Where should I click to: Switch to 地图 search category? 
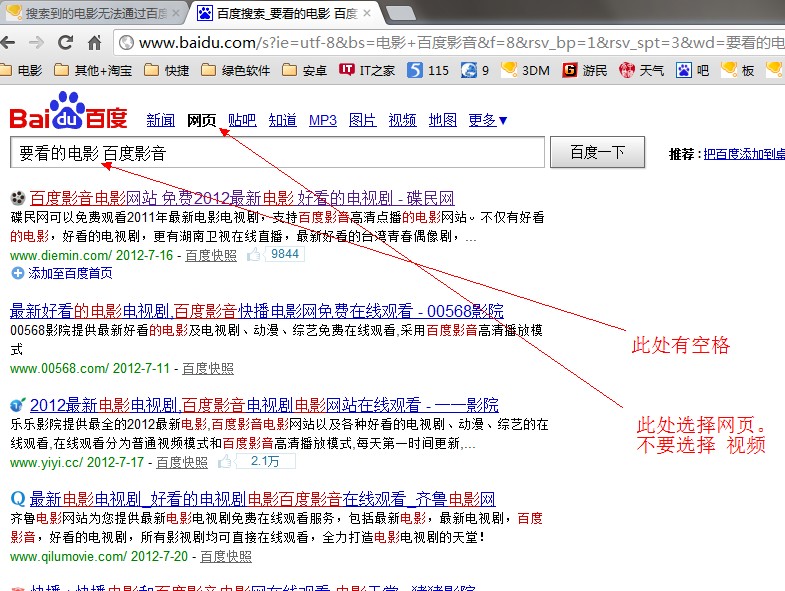(x=443, y=120)
